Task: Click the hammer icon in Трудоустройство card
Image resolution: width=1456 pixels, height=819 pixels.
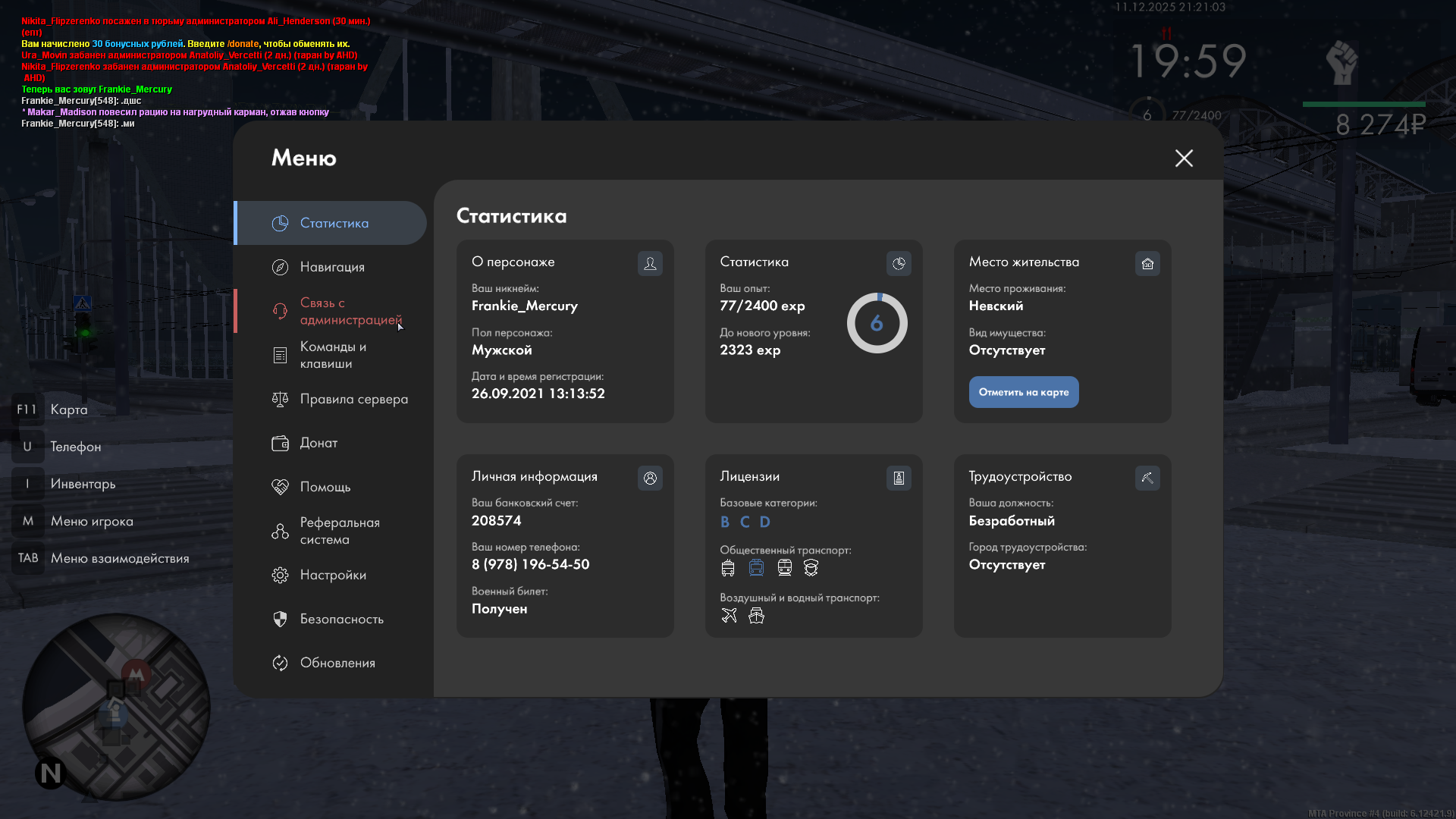Action: [x=1147, y=478]
